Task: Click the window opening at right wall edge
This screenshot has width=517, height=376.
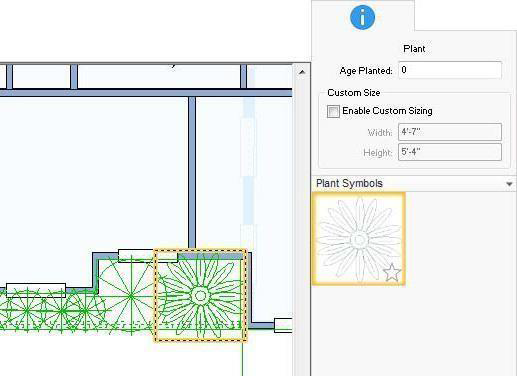Action: click(283, 325)
